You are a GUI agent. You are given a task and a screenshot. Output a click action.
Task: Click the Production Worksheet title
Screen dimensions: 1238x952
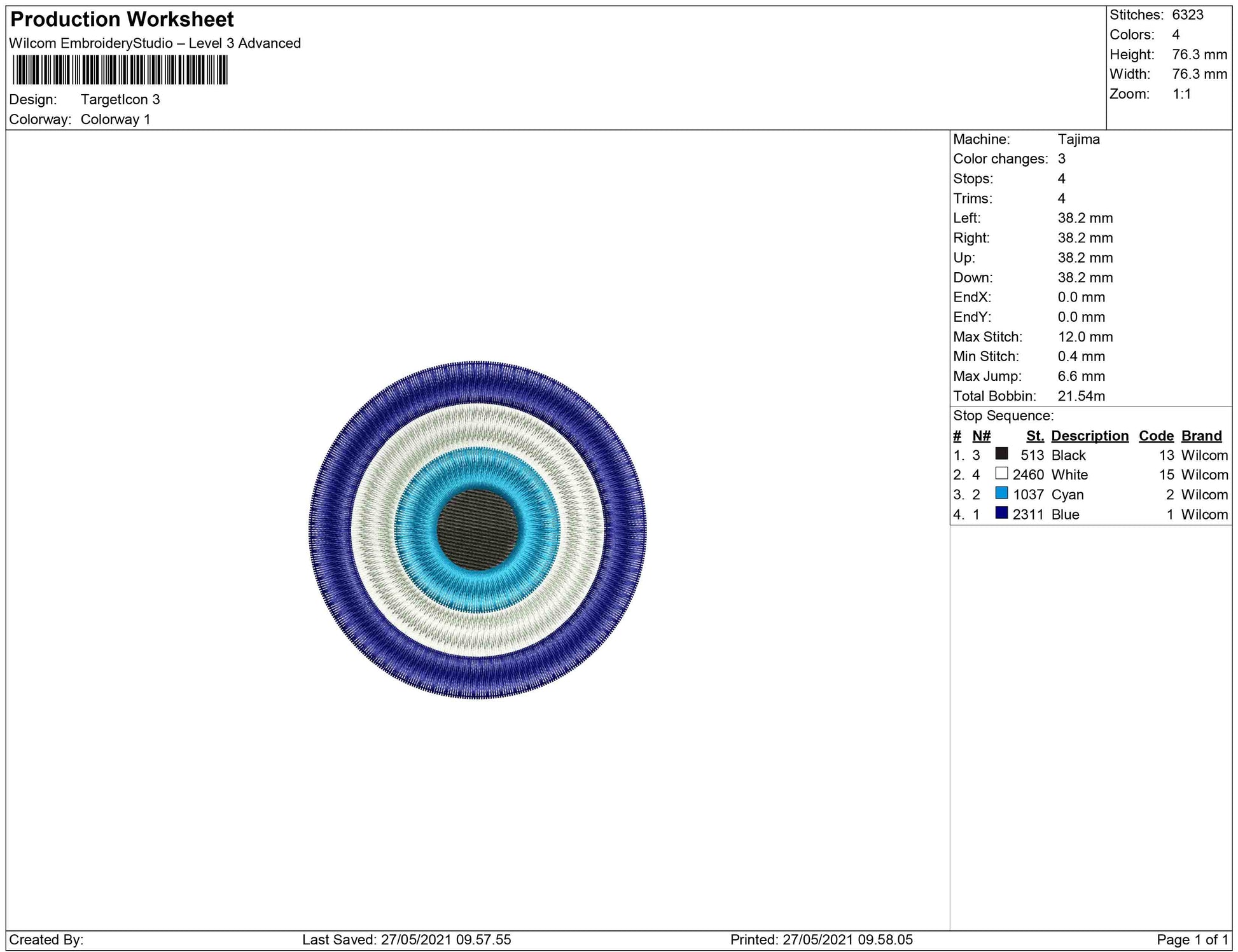point(122,20)
